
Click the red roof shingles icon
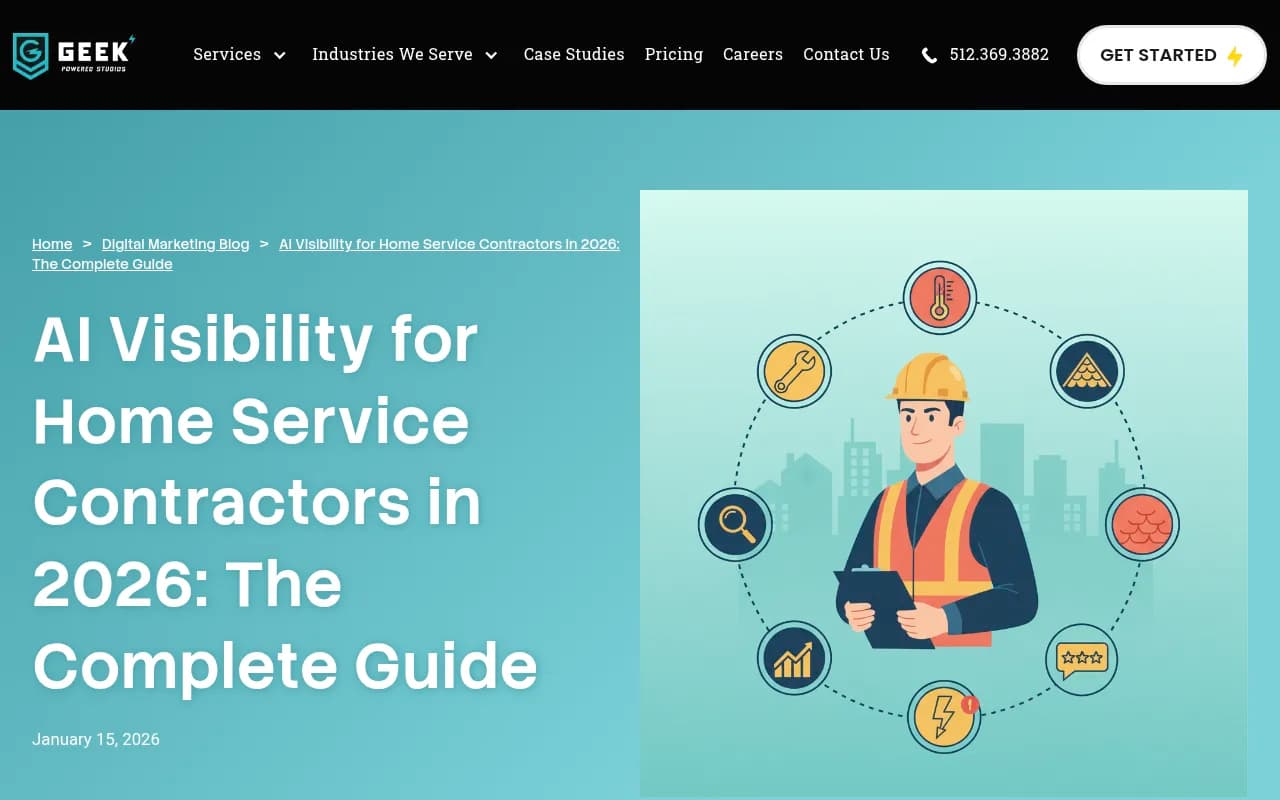tap(1142, 524)
